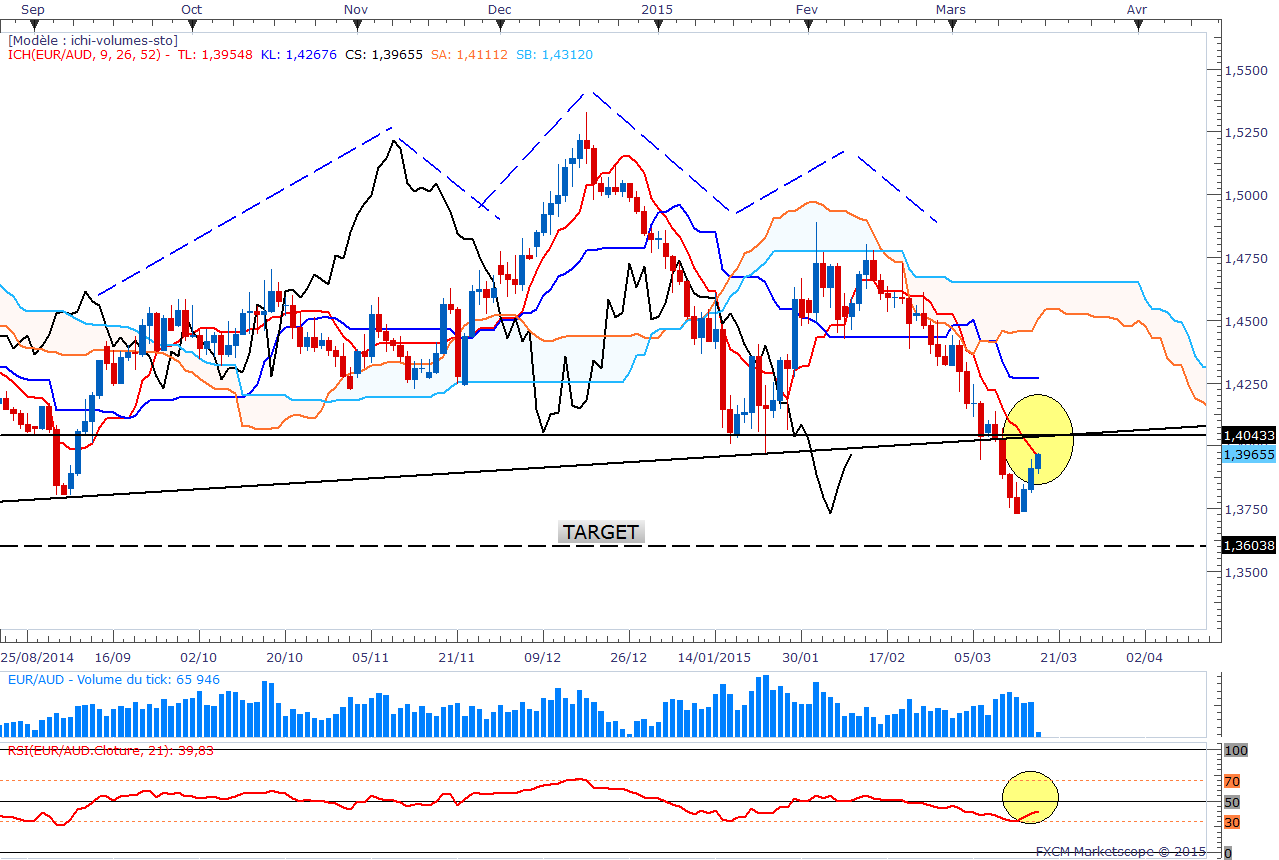The height and width of the screenshot is (860, 1279).
Task: Click the EUR/AUD Volume du tick label
Action: [113, 680]
